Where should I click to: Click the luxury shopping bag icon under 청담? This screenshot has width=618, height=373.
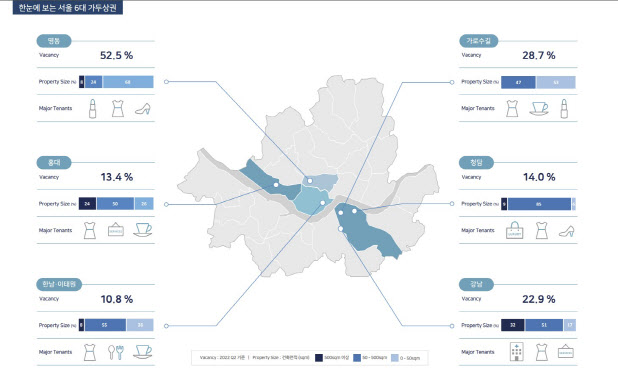(514, 230)
